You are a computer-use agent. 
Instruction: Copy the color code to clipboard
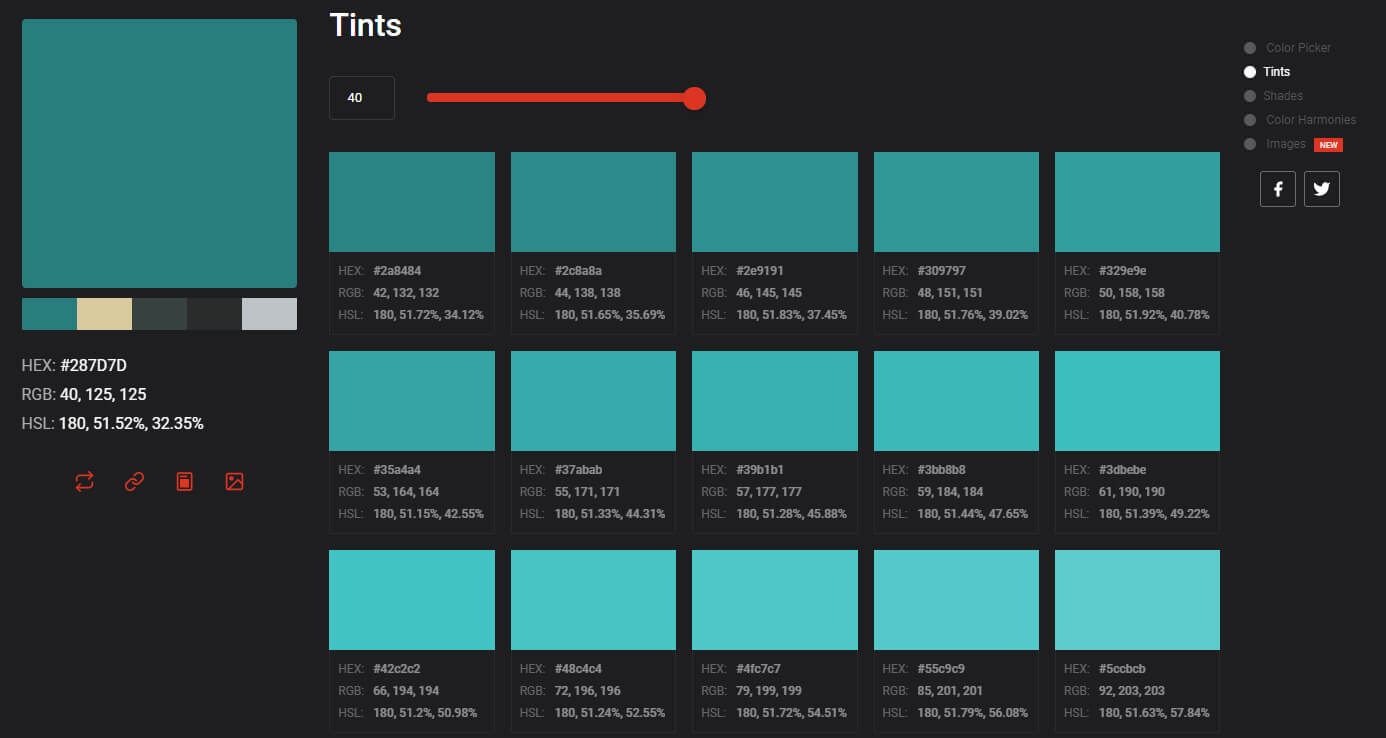point(184,481)
